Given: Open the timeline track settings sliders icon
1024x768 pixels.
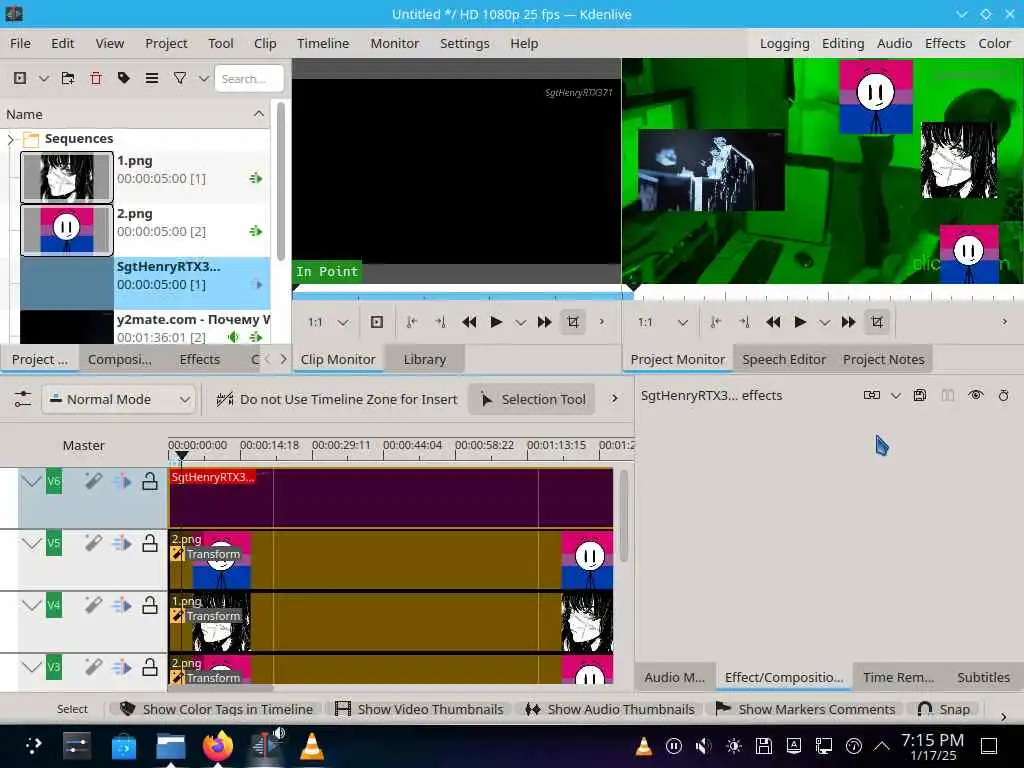Looking at the screenshot, I should 23,399.
